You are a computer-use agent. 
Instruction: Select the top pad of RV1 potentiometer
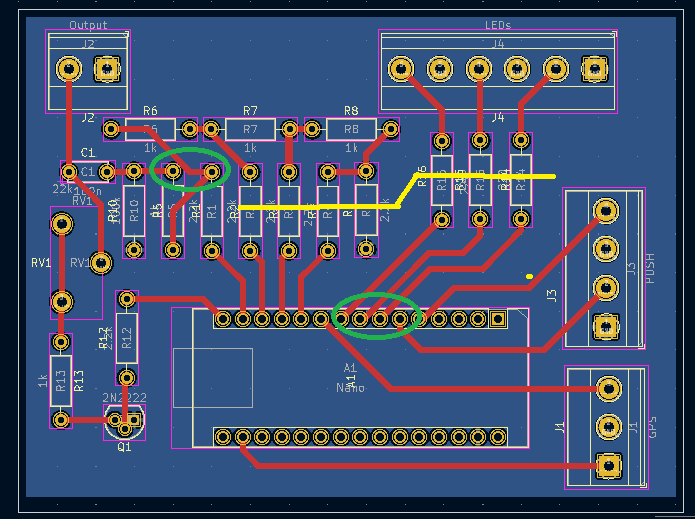point(62,224)
